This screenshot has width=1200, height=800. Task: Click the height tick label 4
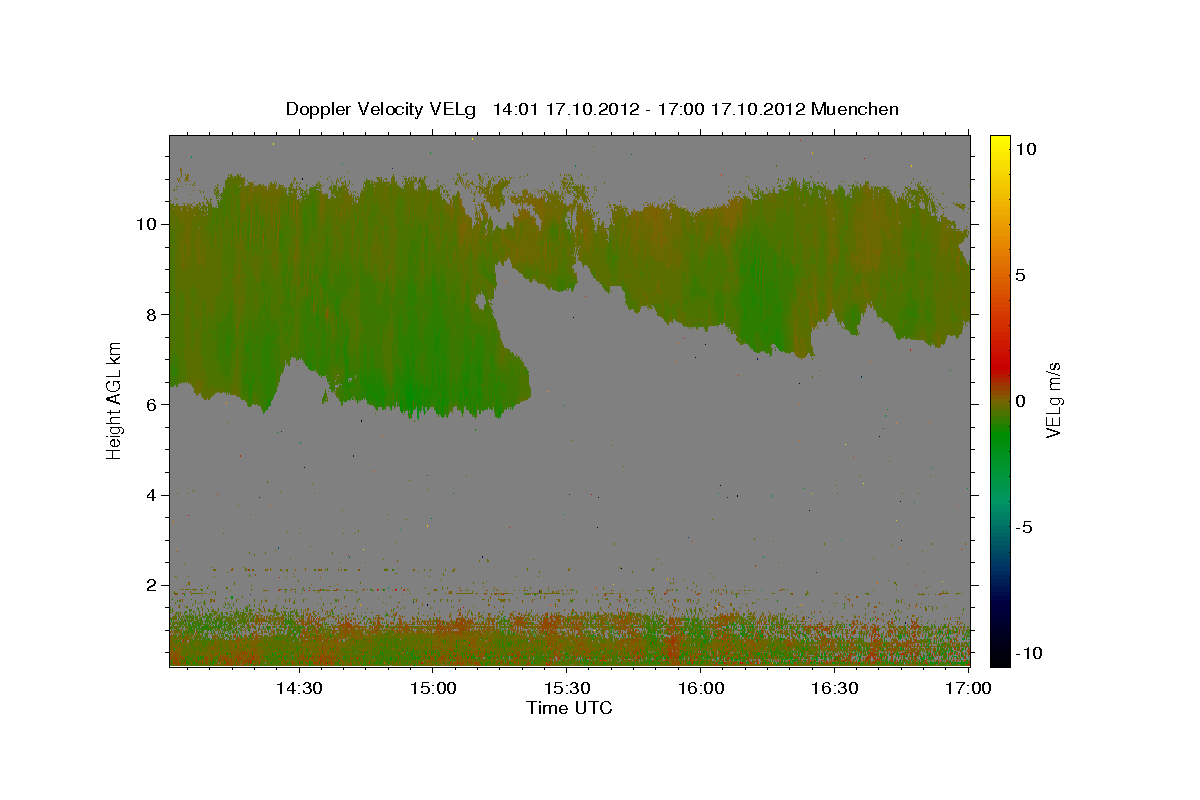tap(152, 494)
